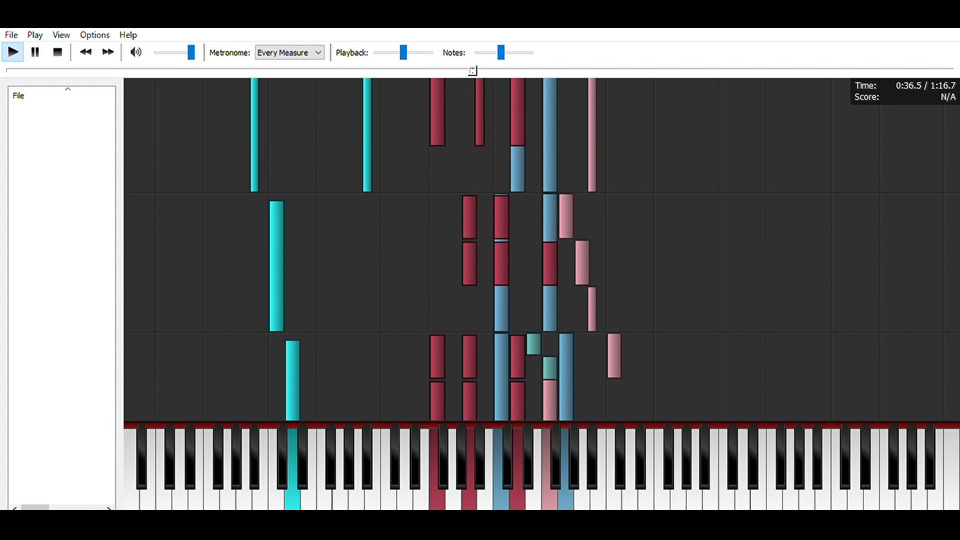Open the Play menu
This screenshot has height=540, width=960.
(x=35, y=35)
